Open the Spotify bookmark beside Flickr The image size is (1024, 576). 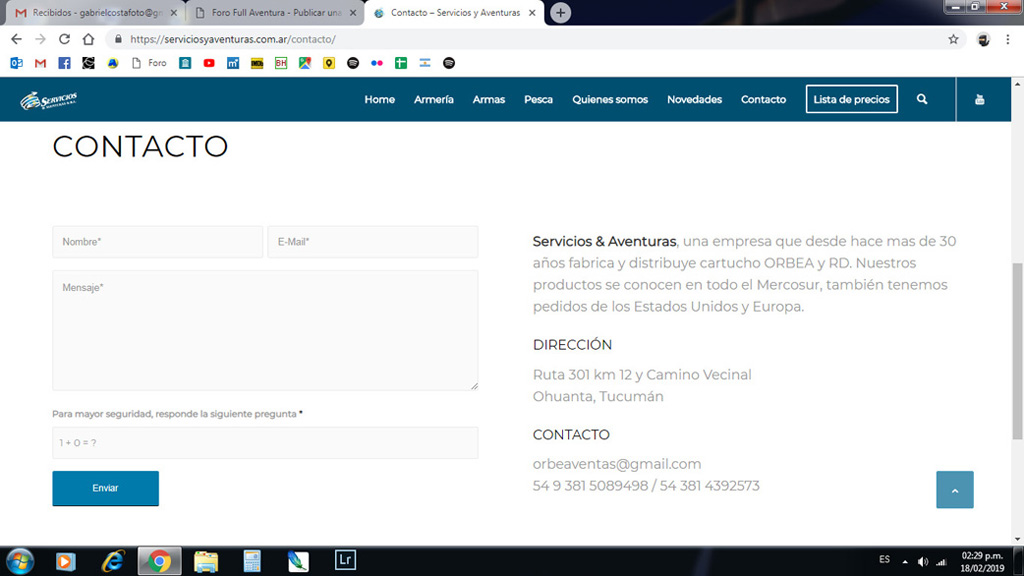click(x=353, y=63)
